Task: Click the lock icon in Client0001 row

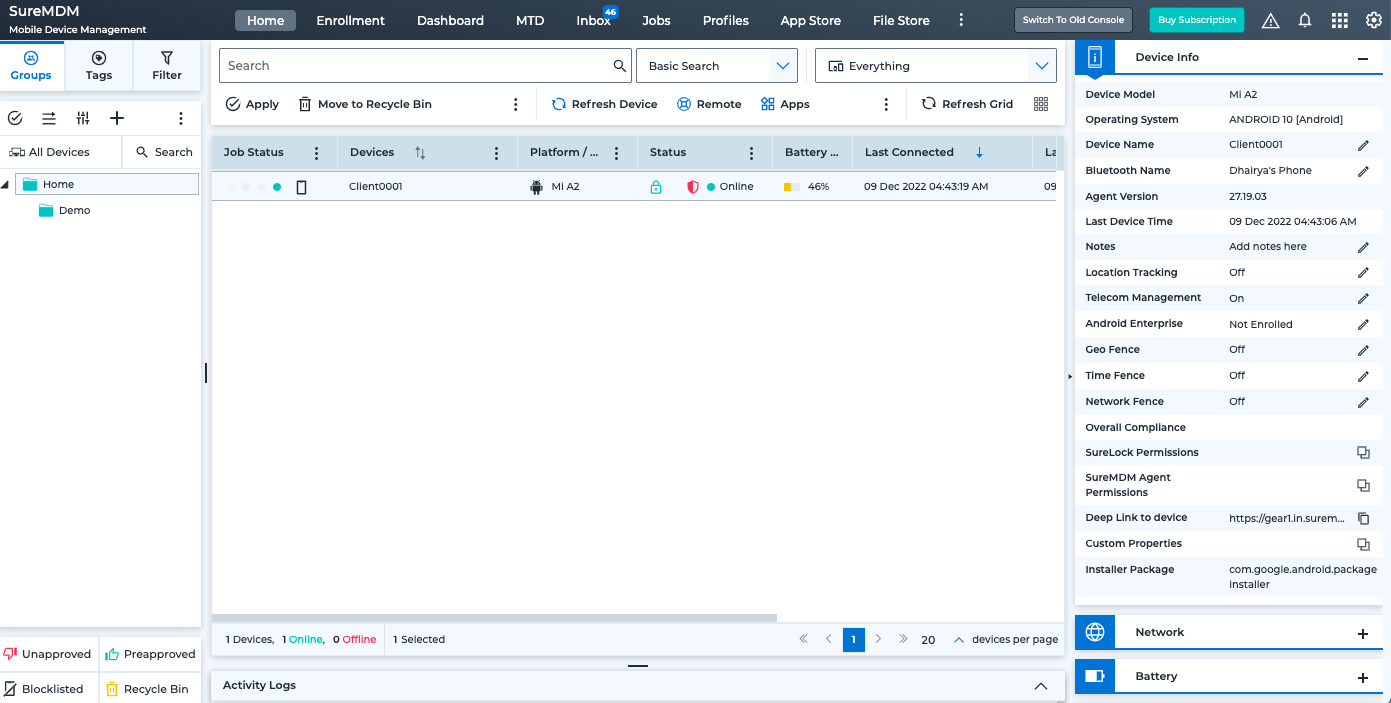Action: pos(656,187)
